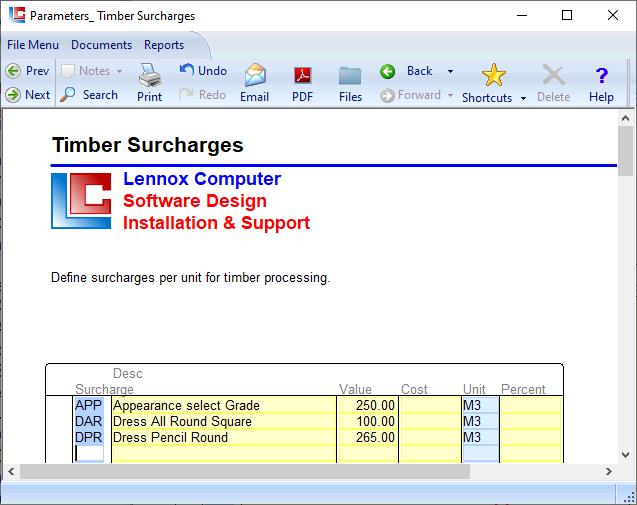Click the PDF export icon
This screenshot has height=505, width=637.
303,76
